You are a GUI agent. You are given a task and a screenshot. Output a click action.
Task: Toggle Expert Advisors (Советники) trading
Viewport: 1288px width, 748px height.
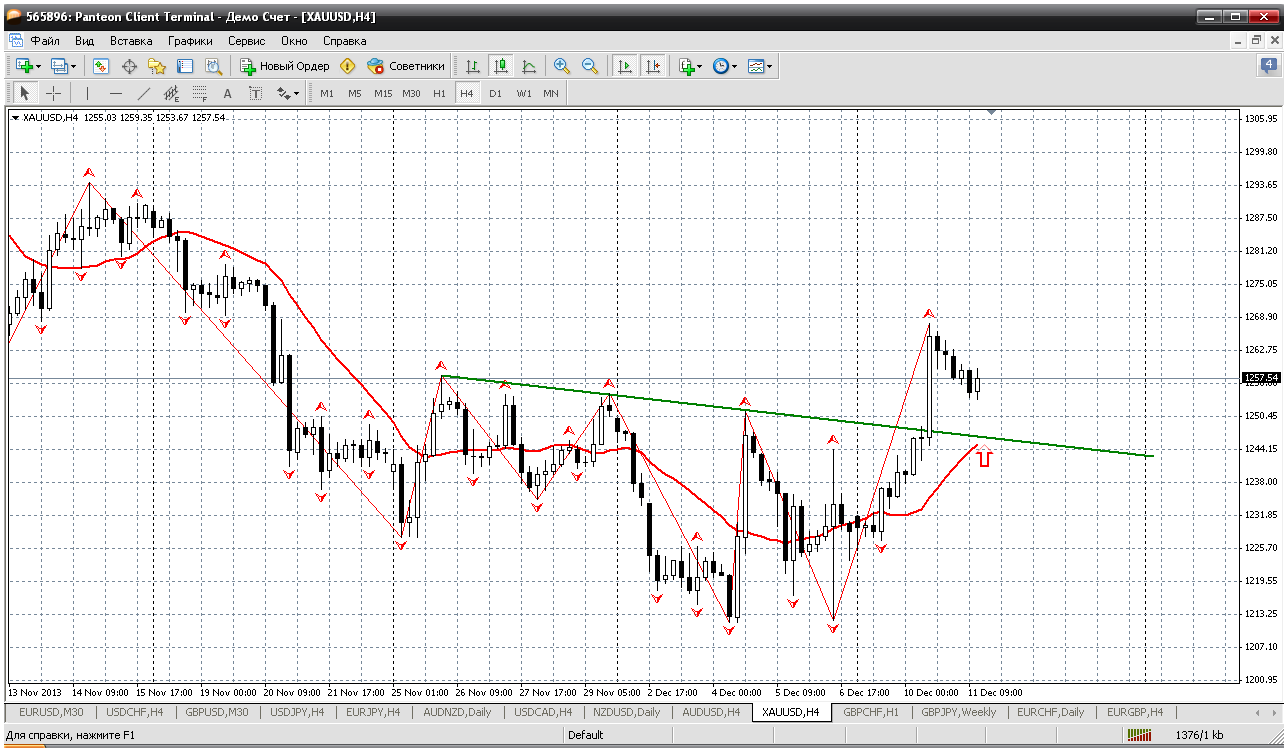tap(405, 66)
